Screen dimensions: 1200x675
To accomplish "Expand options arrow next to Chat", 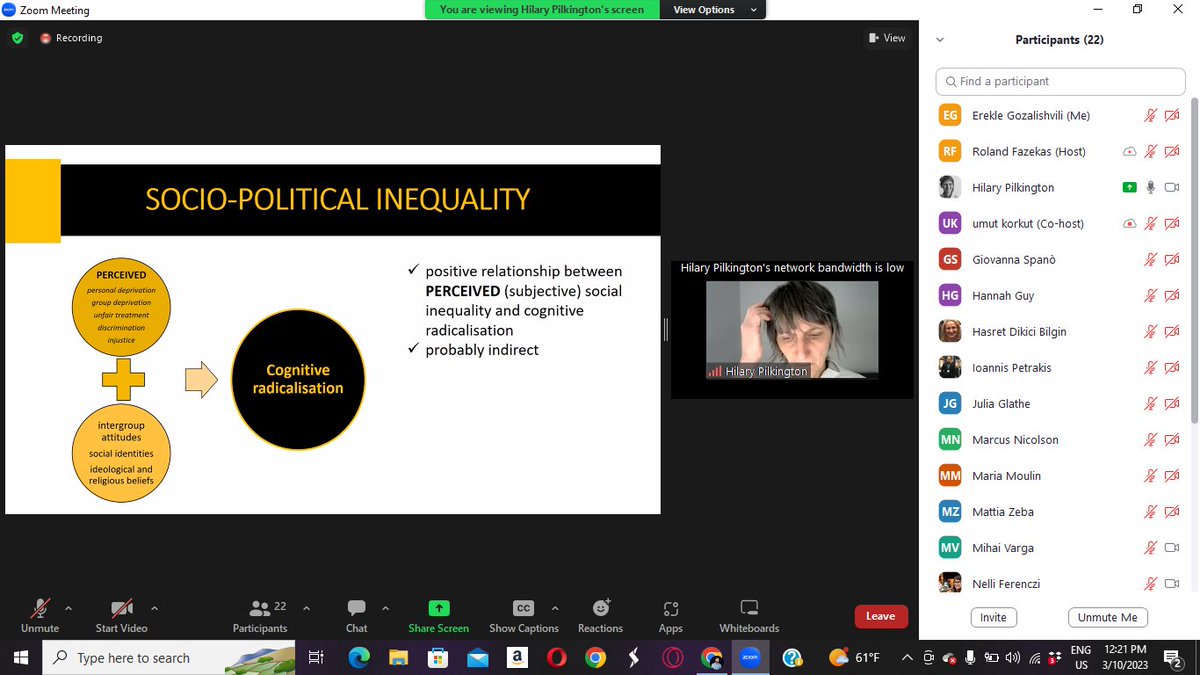I will [x=385, y=607].
